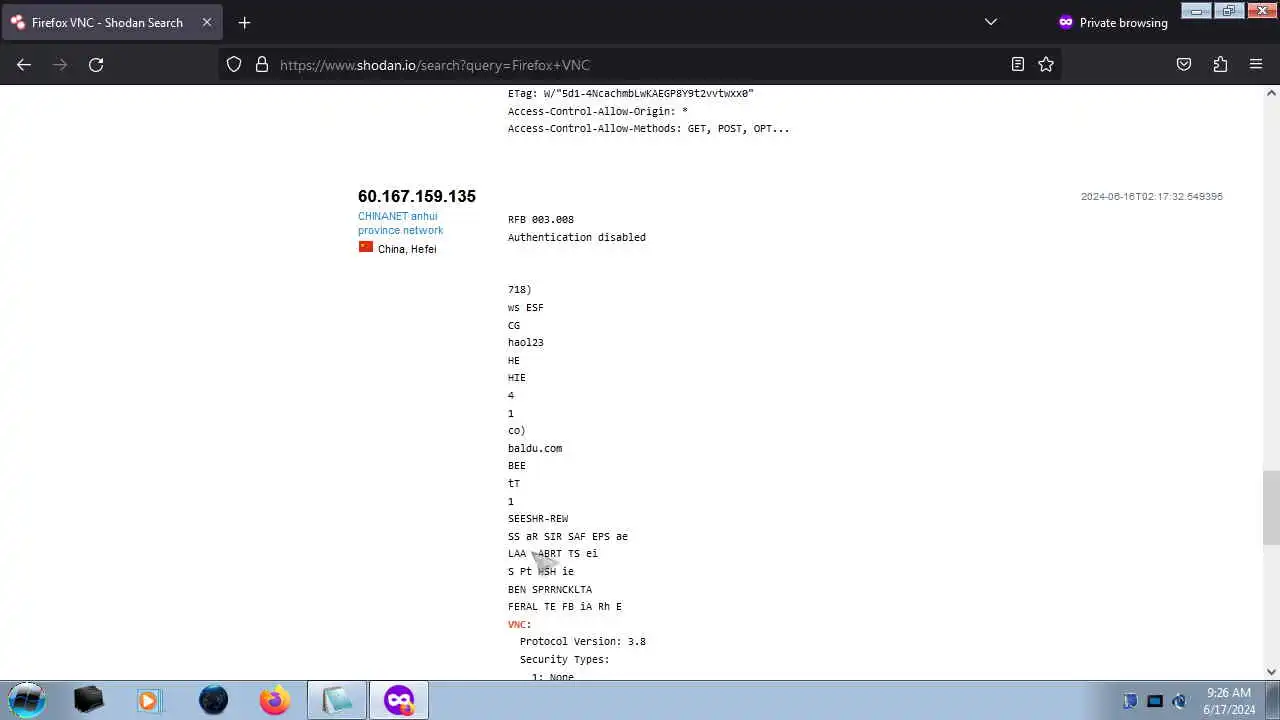Click the system tray volume icon
Viewport: 1280px width, 720px height.
1179,701
